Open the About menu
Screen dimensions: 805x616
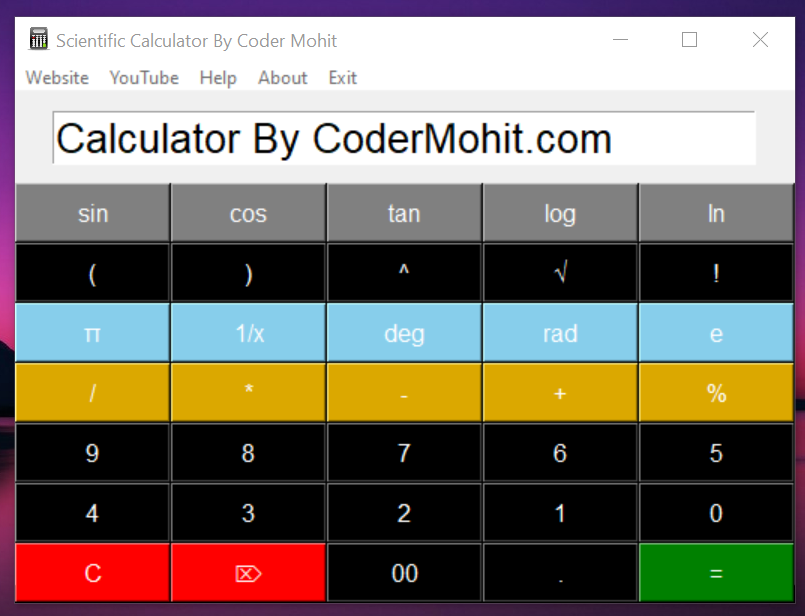point(282,78)
